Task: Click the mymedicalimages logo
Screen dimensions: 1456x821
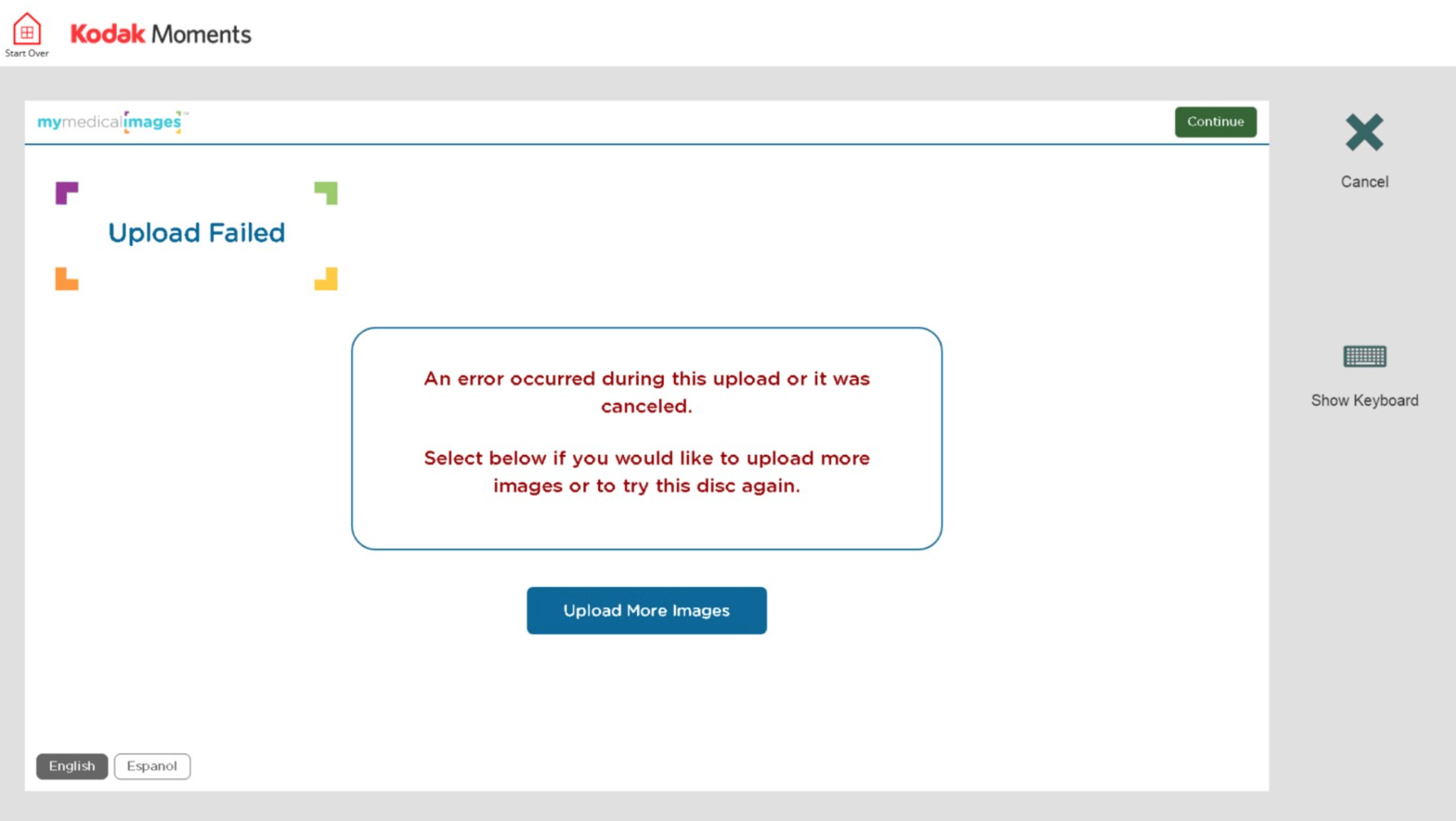Action: [x=112, y=122]
